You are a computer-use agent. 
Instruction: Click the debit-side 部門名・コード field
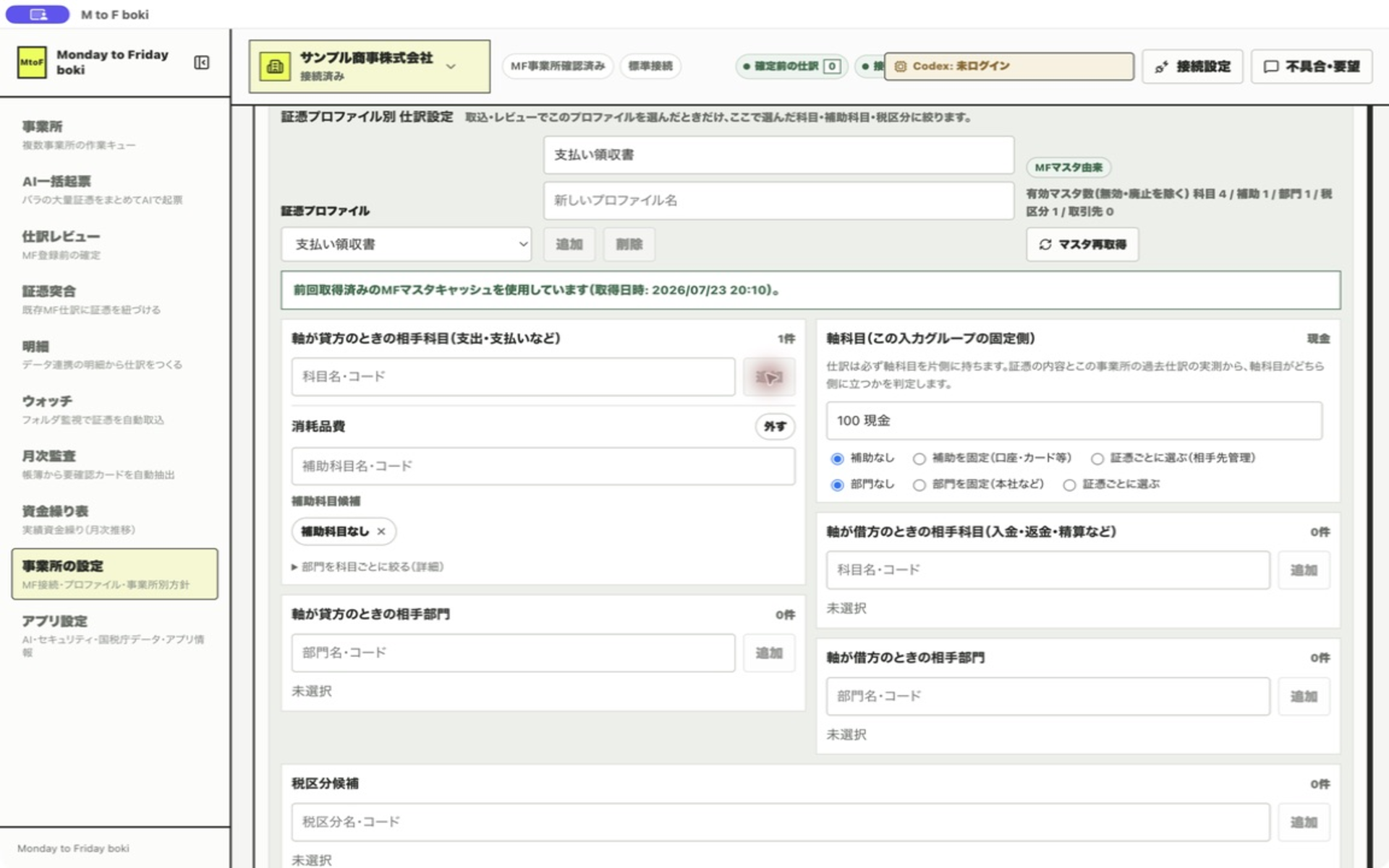(1048, 697)
